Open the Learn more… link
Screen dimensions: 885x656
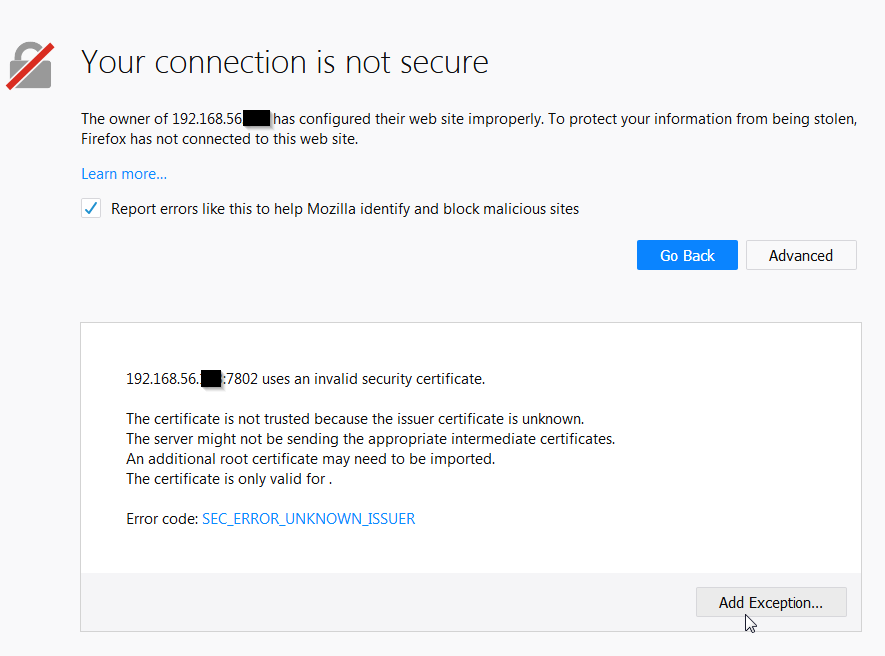(x=124, y=174)
